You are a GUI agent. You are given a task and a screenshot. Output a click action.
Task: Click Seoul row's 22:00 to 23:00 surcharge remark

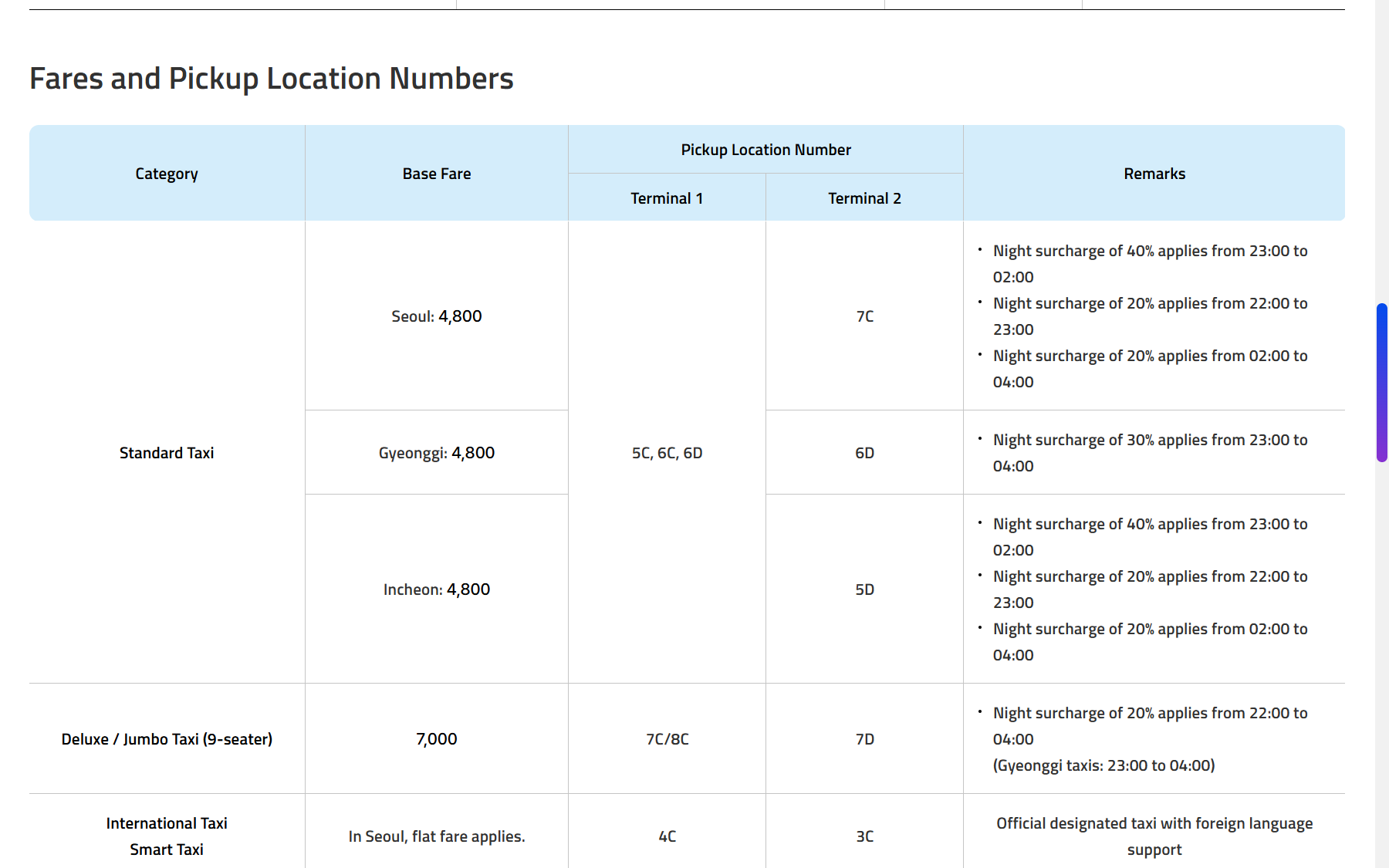click(x=1151, y=316)
